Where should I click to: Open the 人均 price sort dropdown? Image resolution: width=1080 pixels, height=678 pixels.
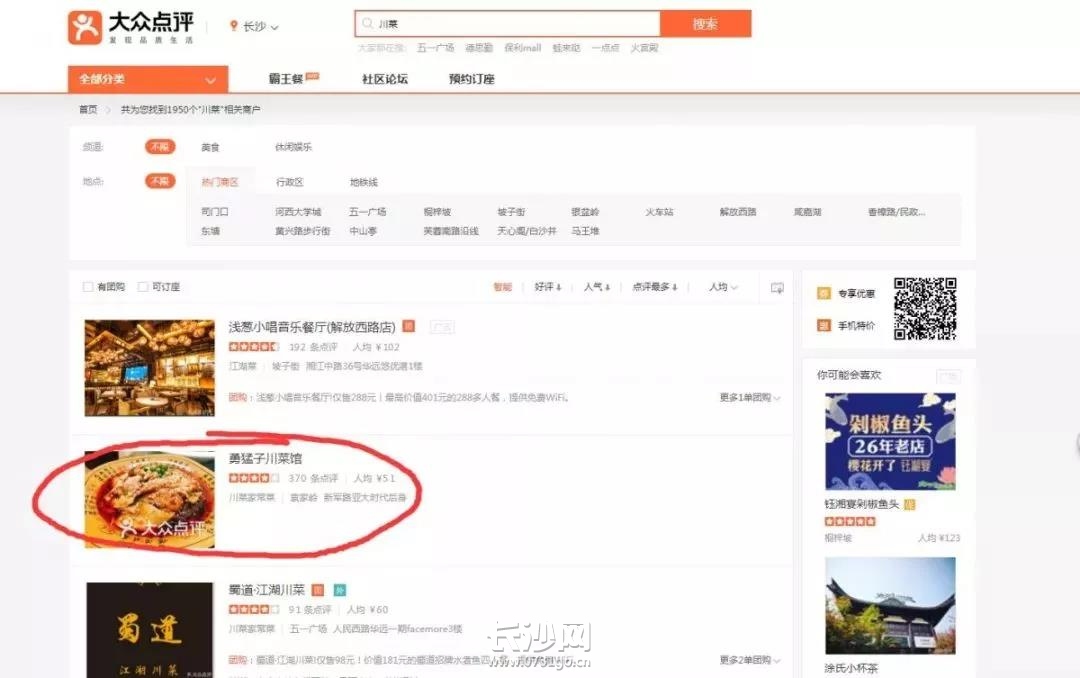(723, 287)
